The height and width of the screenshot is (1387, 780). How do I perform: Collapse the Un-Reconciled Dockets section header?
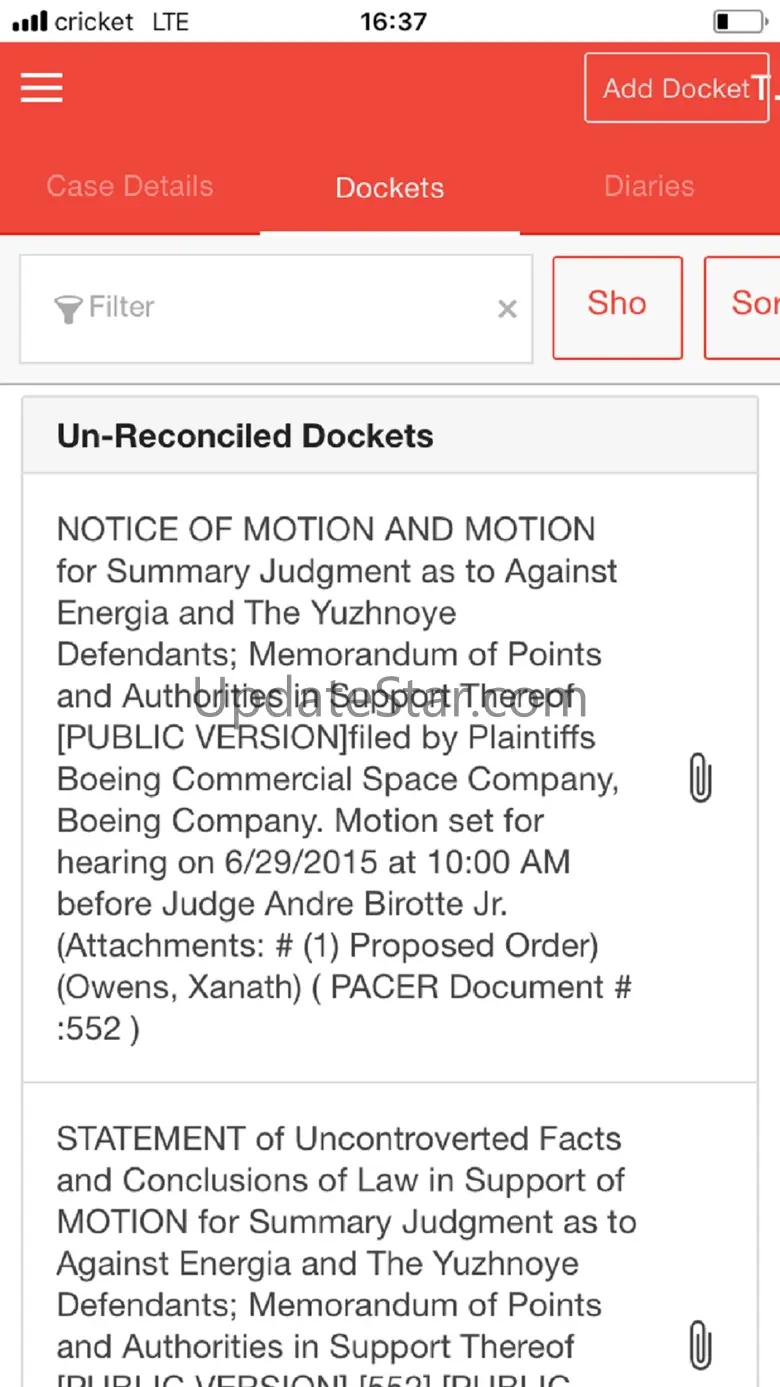pos(390,436)
